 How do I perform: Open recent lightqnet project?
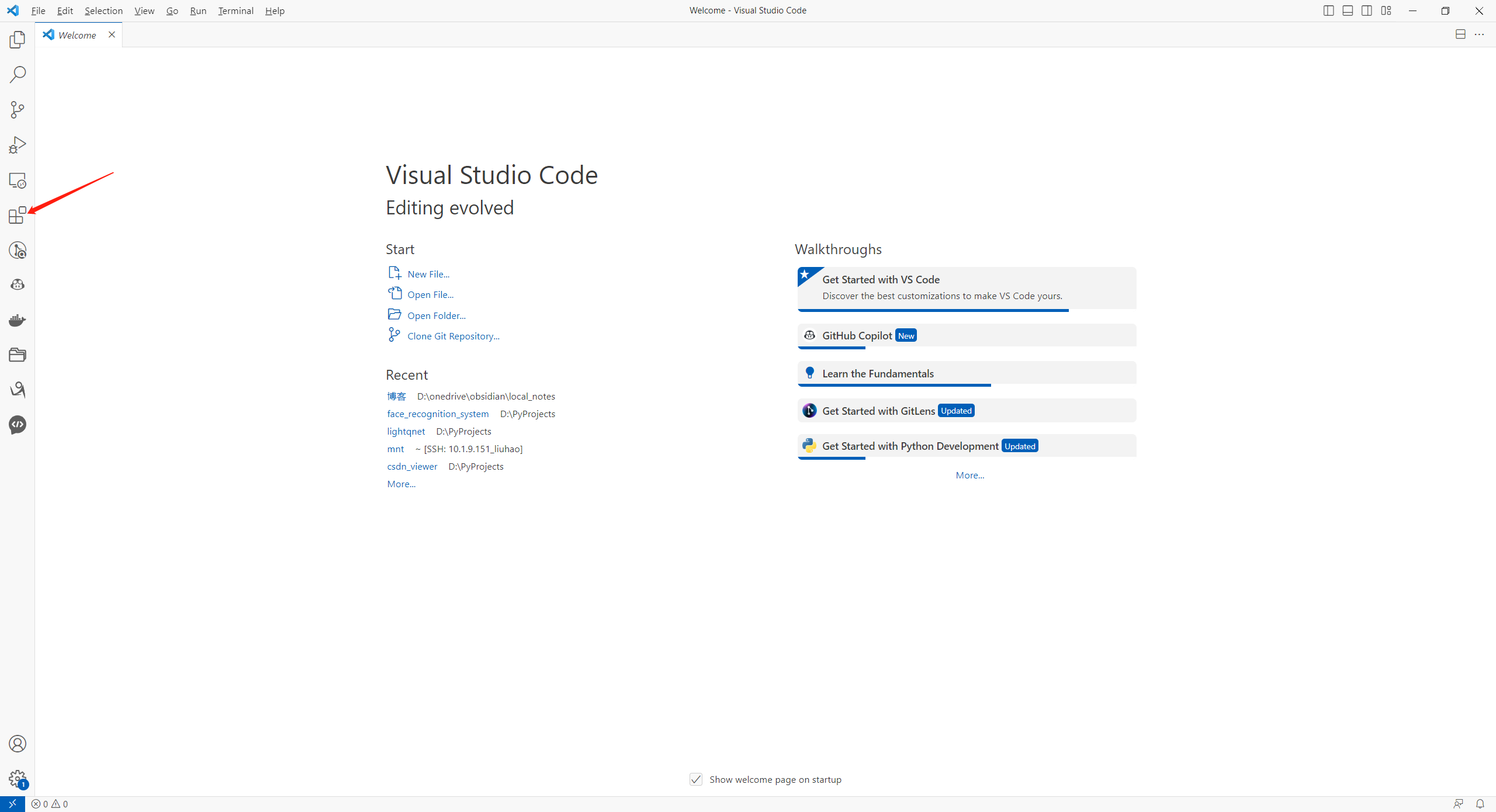[406, 431]
